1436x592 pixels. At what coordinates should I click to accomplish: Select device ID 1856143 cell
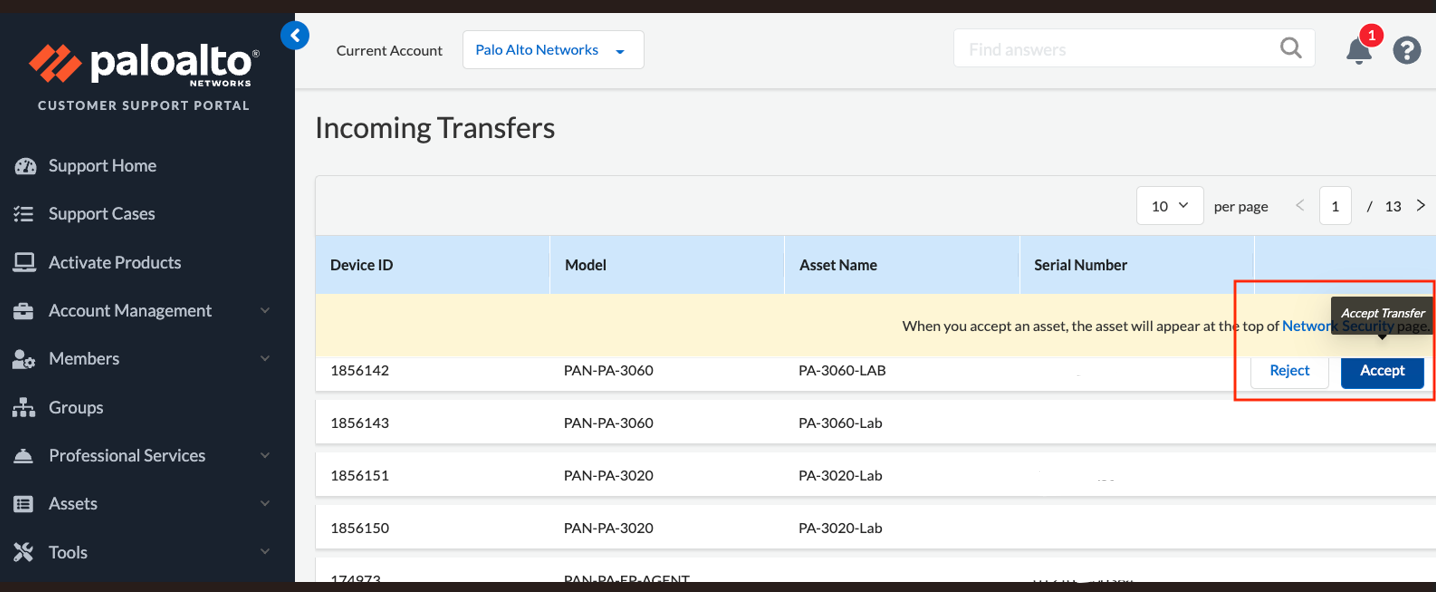pyautogui.click(x=359, y=423)
